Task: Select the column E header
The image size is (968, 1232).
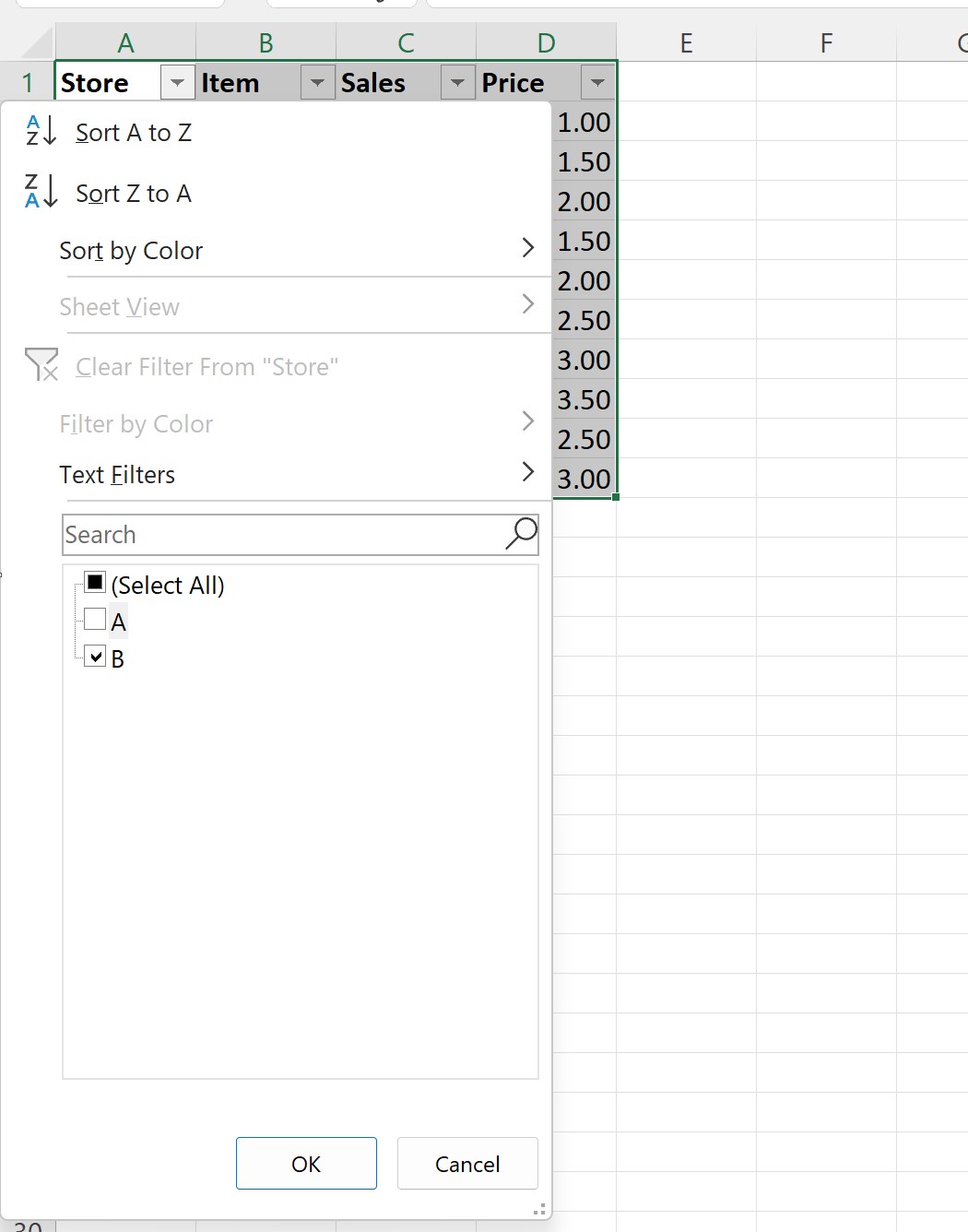Action: [686, 42]
